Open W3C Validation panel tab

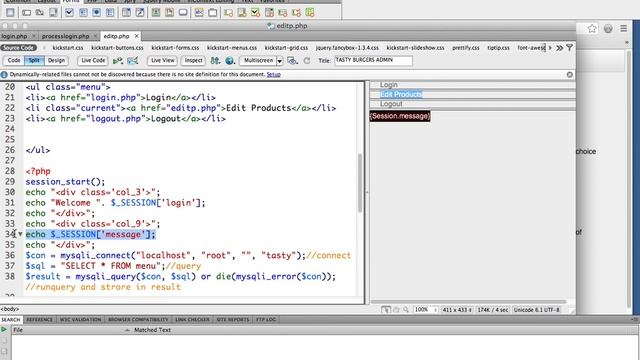point(80,320)
